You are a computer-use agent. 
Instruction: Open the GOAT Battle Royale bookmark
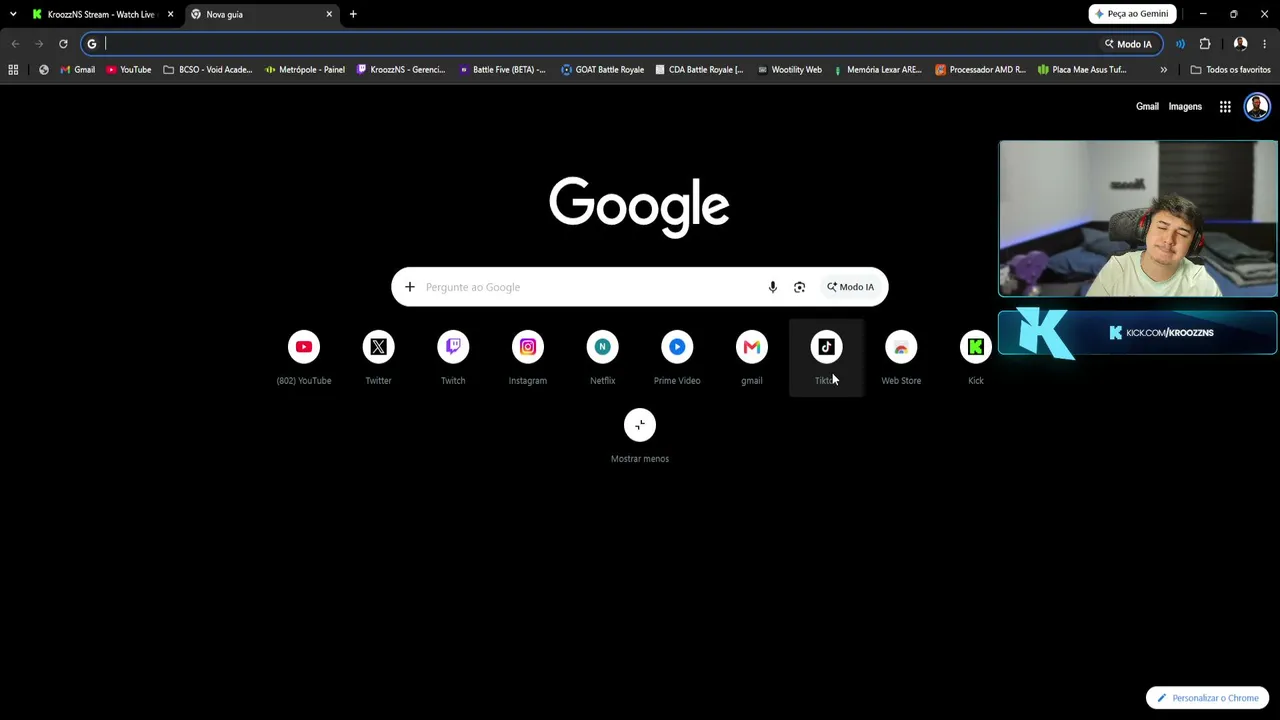[x=603, y=70]
